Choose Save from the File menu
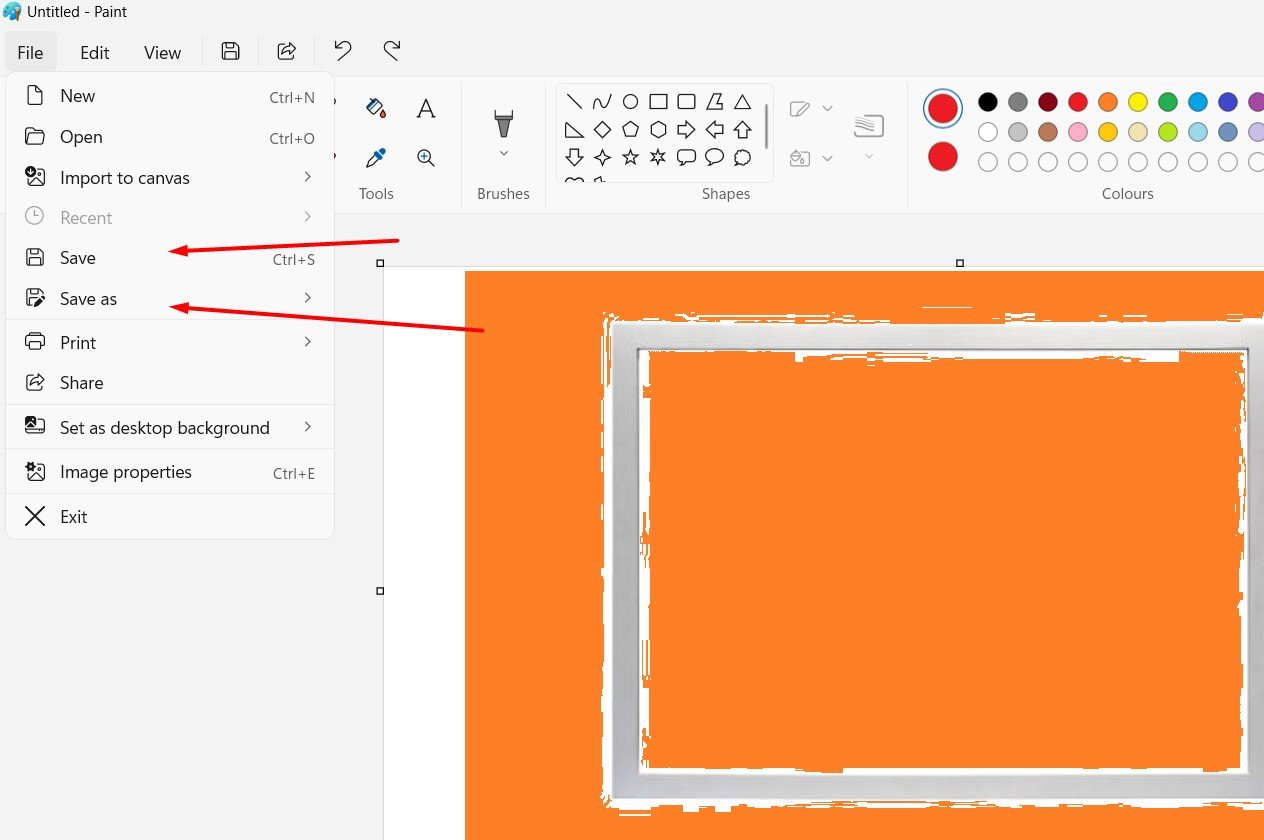The image size is (1264, 840). coord(170,258)
